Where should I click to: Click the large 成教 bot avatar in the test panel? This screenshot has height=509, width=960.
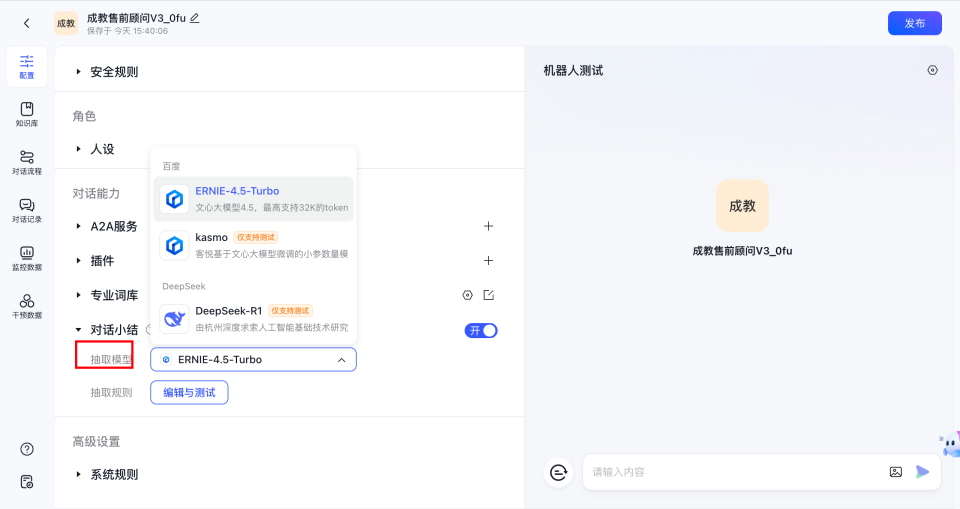click(x=742, y=206)
